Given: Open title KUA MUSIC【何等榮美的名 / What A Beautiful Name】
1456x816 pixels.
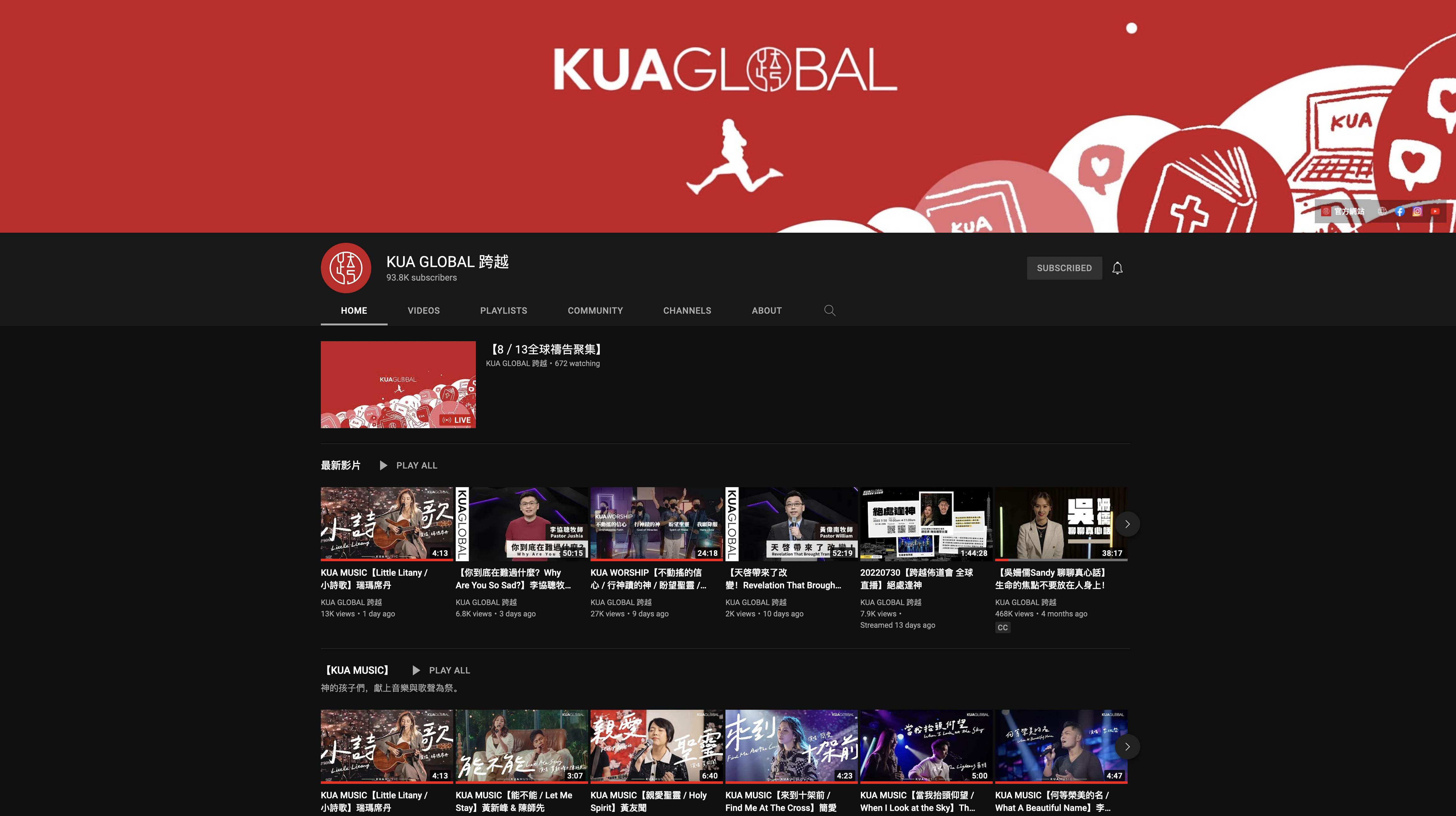Looking at the screenshot, I should click(x=1053, y=802).
